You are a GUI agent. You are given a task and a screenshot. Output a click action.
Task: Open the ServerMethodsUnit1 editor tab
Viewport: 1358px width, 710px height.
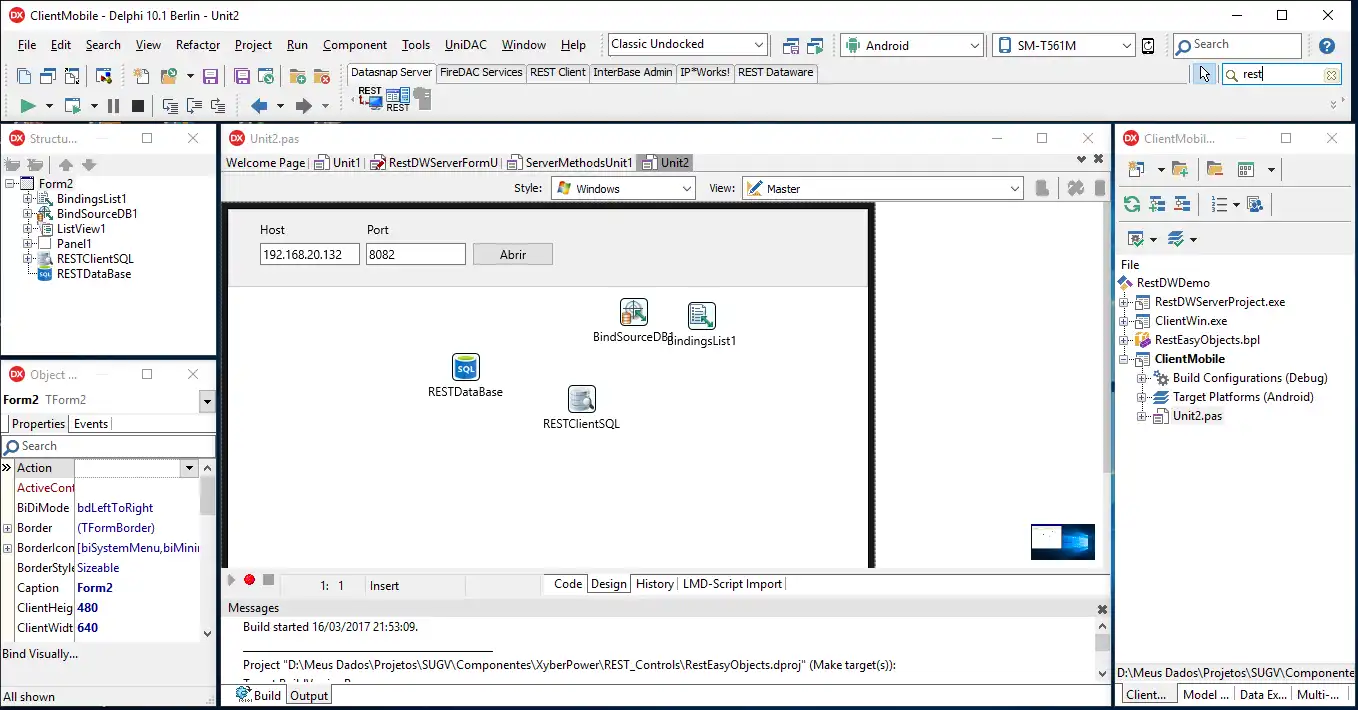pyautogui.click(x=570, y=163)
